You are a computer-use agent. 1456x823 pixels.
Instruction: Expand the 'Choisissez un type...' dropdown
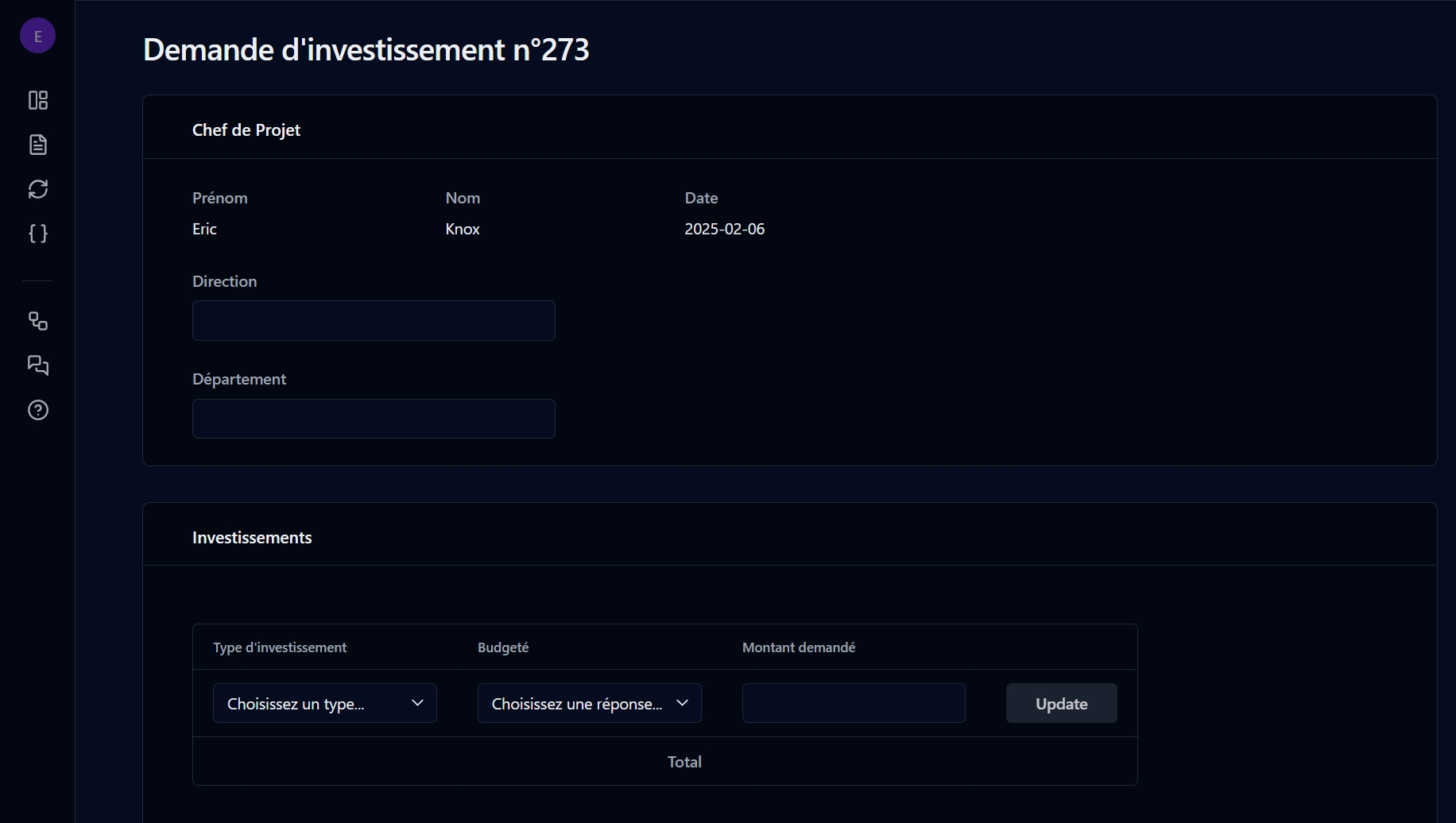coord(324,703)
